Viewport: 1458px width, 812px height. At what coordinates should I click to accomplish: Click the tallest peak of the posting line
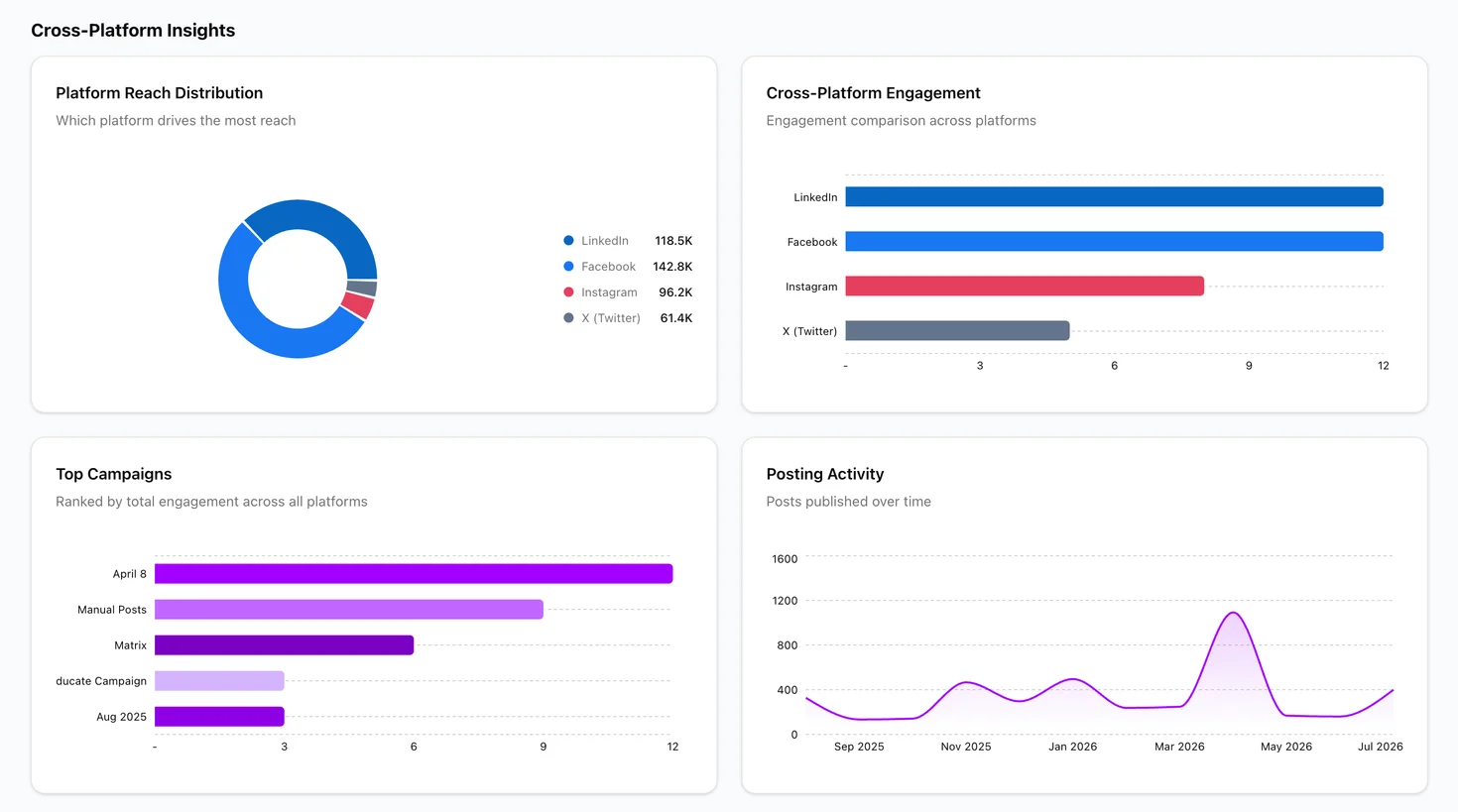[1233, 614]
